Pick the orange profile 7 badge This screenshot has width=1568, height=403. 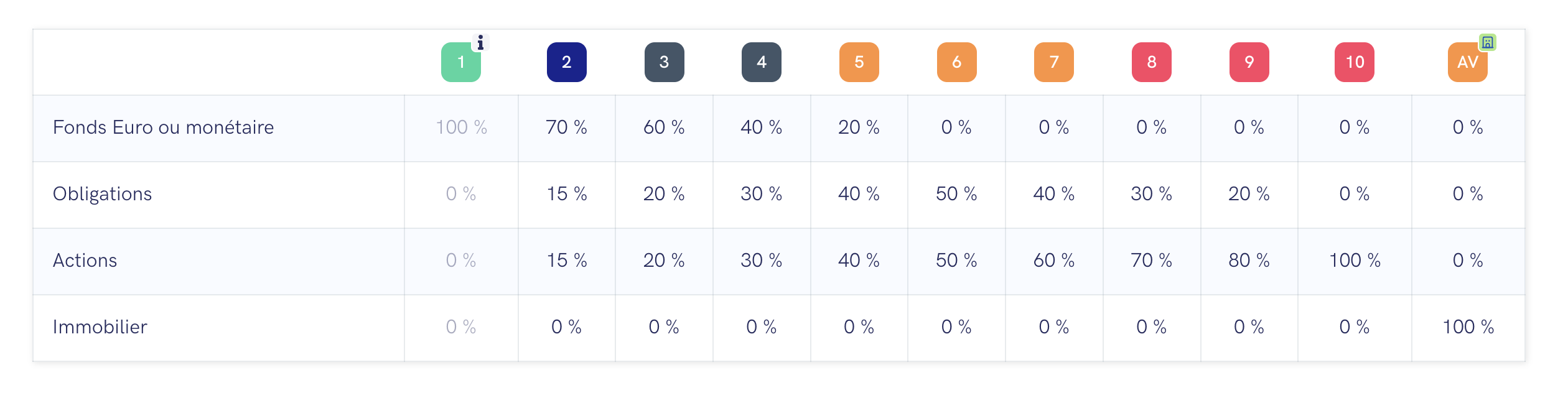(1053, 62)
